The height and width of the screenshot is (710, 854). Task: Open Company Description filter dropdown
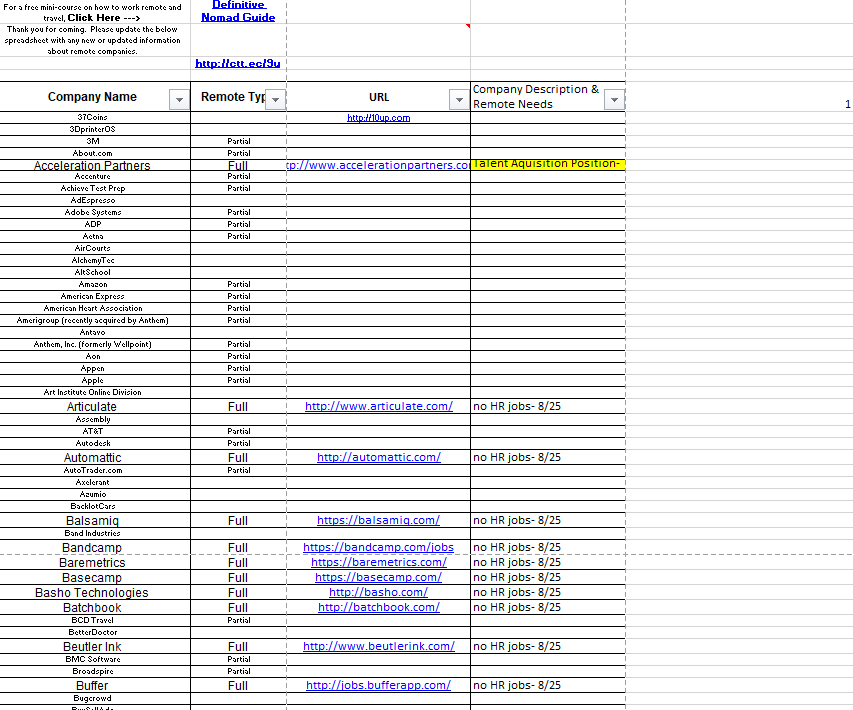click(614, 100)
